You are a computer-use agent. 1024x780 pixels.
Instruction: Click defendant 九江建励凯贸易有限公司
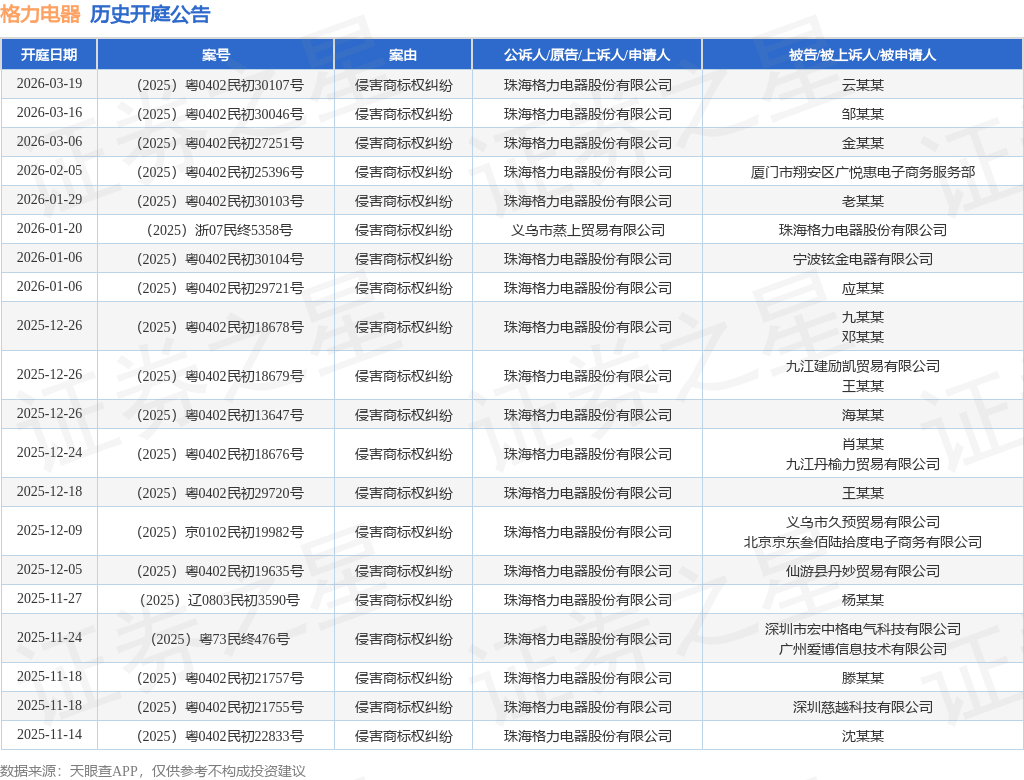pyautogui.click(x=863, y=366)
